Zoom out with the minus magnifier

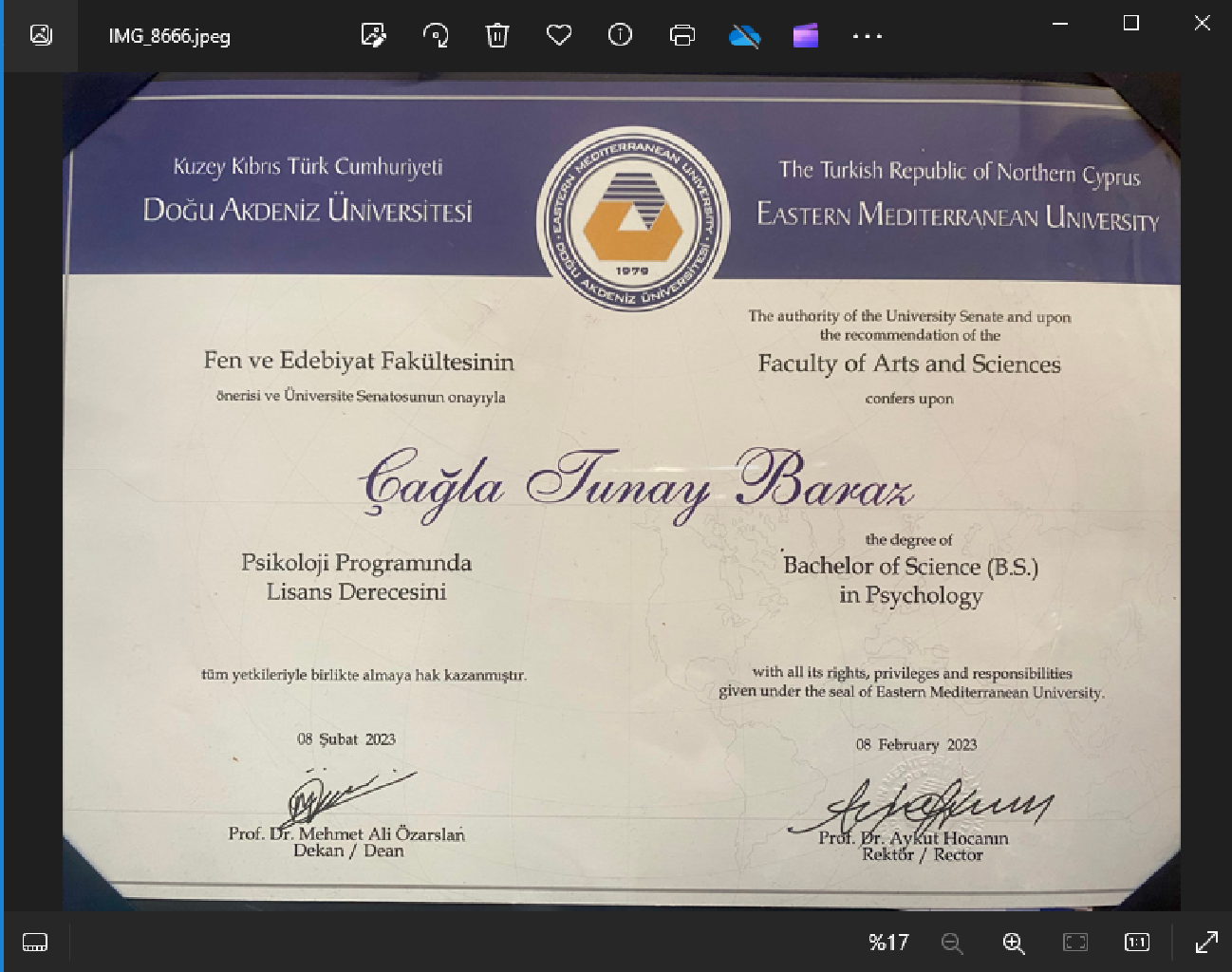point(952,943)
